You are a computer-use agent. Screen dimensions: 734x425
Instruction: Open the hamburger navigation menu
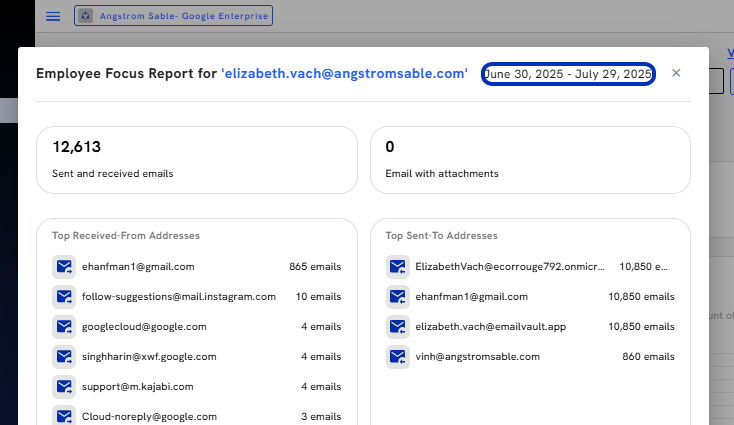(x=53, y=16)
